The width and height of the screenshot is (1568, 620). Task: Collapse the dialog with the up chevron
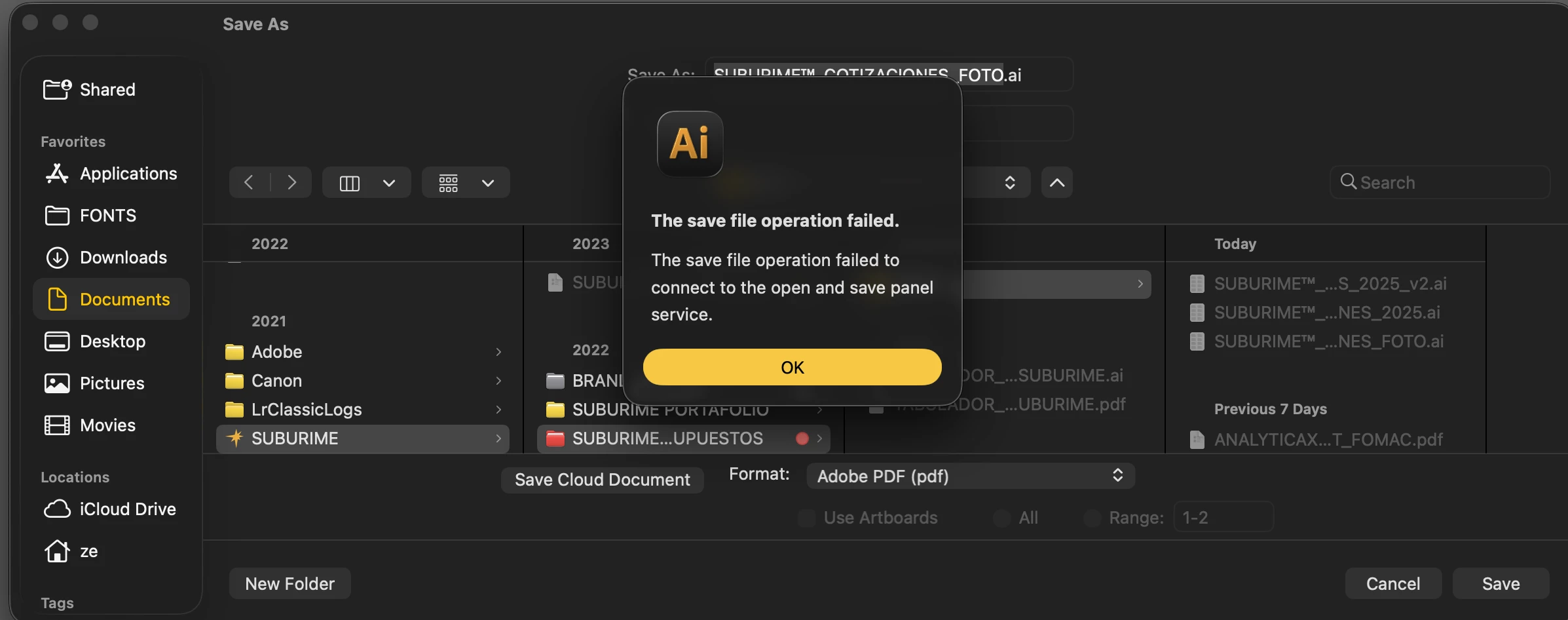pyautogui.click(x=1057, y=182)
